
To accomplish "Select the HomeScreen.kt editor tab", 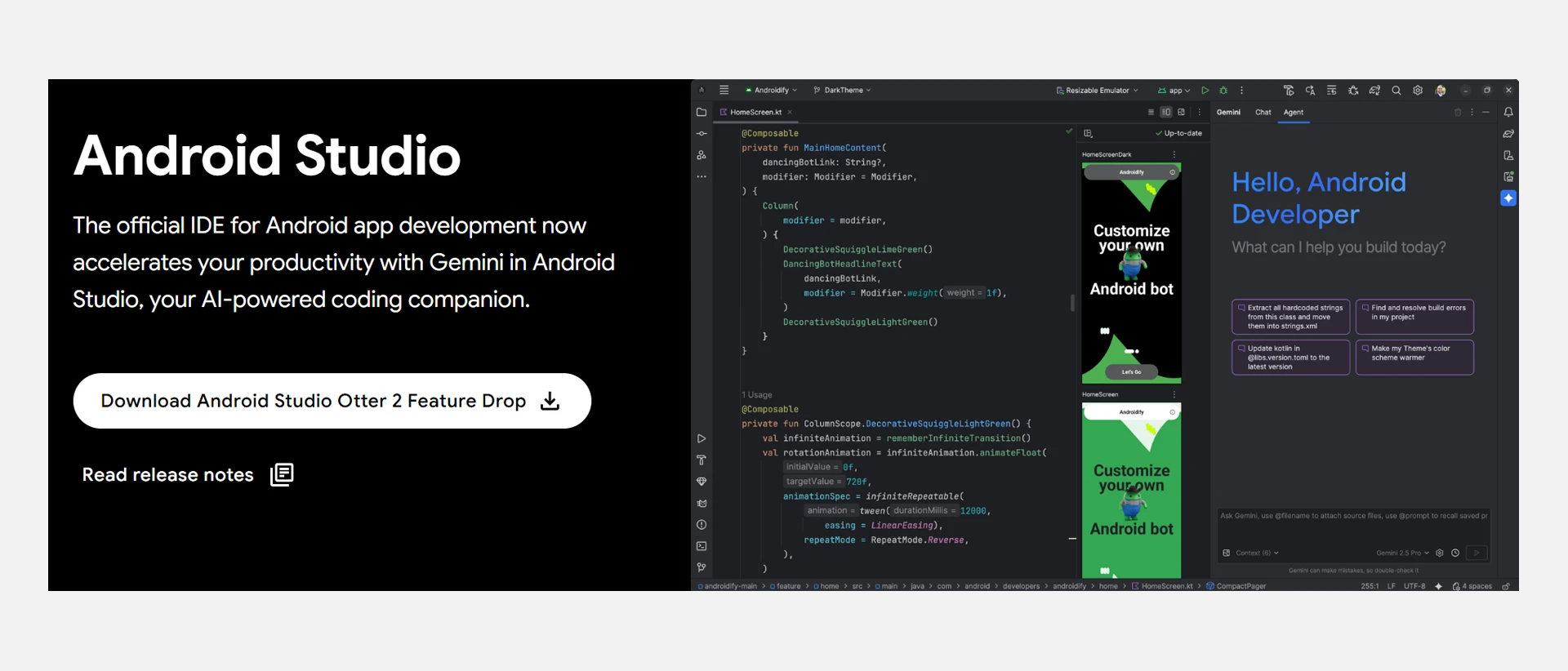I will (x=755, y=113).
